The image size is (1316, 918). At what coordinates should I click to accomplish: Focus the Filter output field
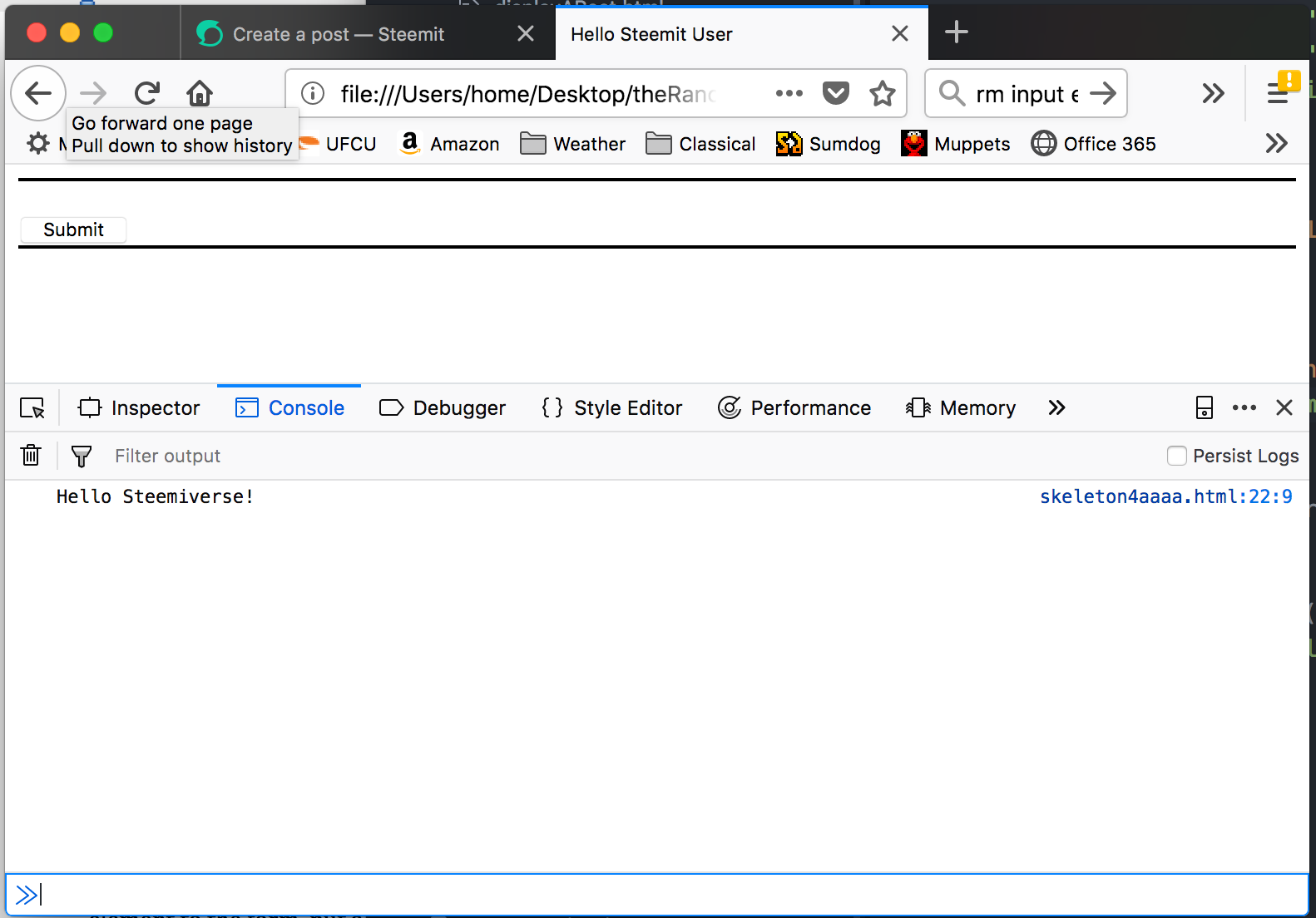pyautogui.click(x=632, y=456)
